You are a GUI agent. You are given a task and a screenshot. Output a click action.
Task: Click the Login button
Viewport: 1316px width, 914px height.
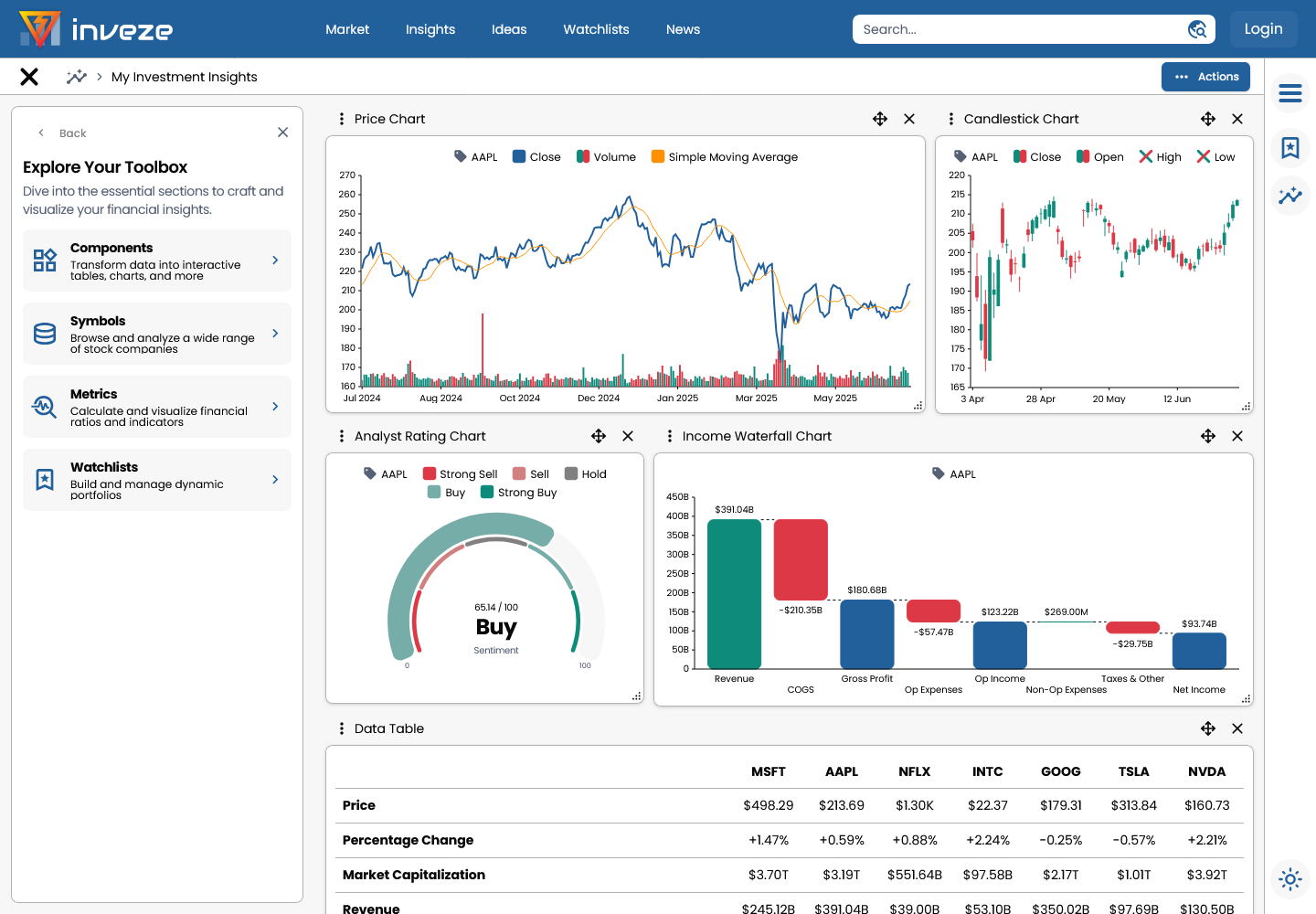tap(1263, 29)
